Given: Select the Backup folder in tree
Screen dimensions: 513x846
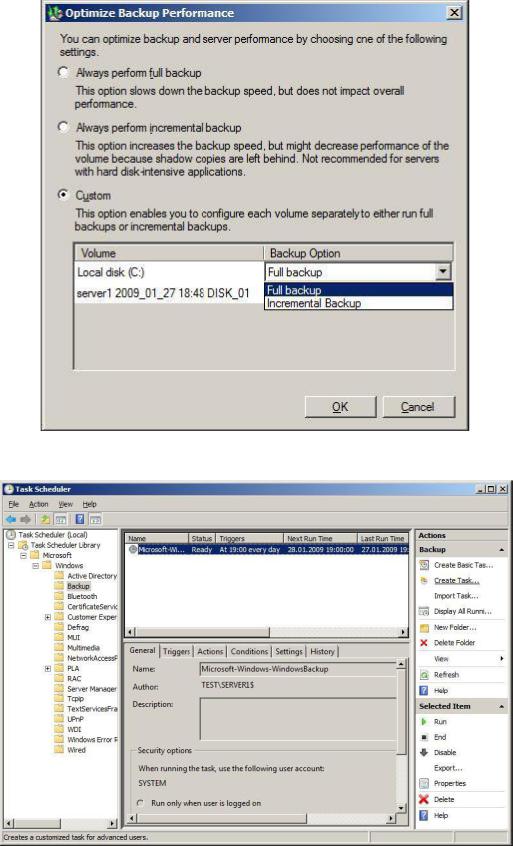Looking at the screenshot, I should click(78, 586).
